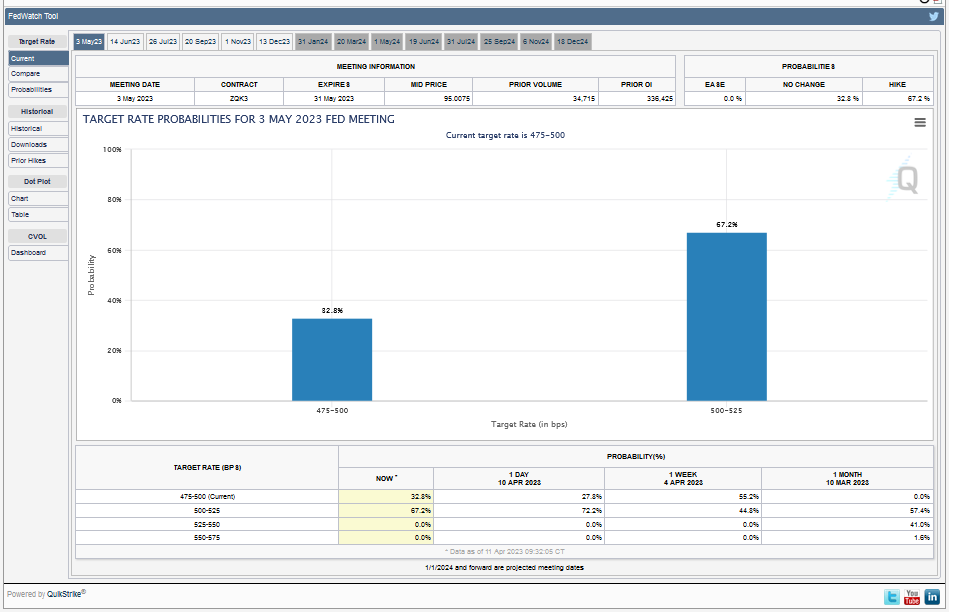Click the Current target rate subtitle
This screenshot has width=958, height=612.
505,136
